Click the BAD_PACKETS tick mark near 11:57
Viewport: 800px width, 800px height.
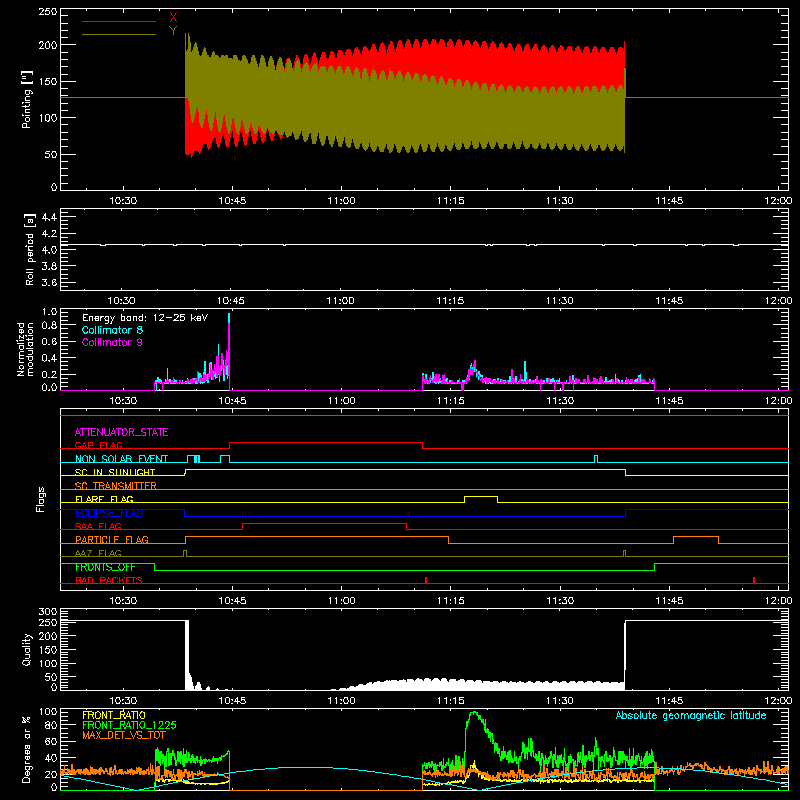coord(754,580)
